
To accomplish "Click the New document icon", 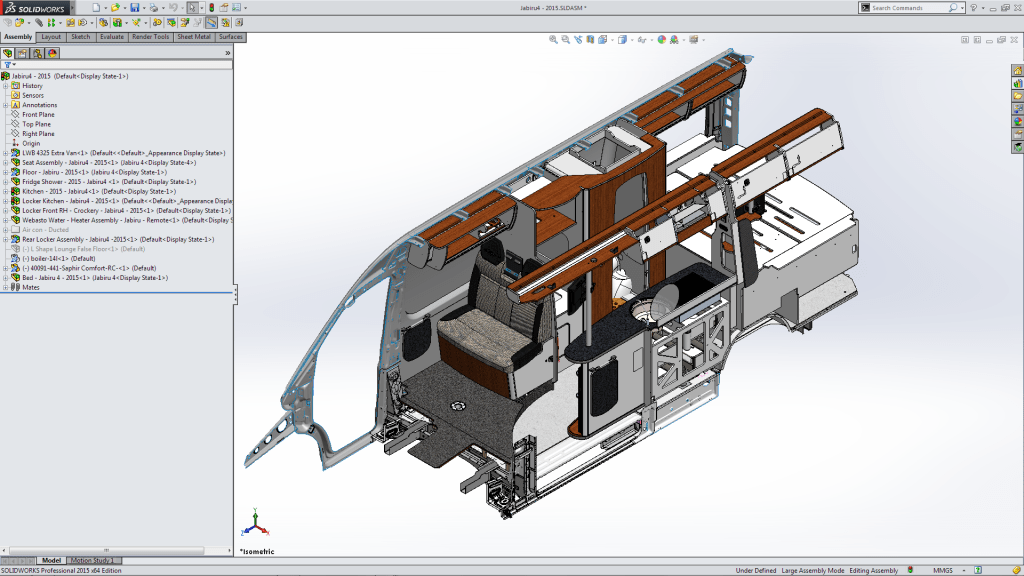I will click(96, 8).
